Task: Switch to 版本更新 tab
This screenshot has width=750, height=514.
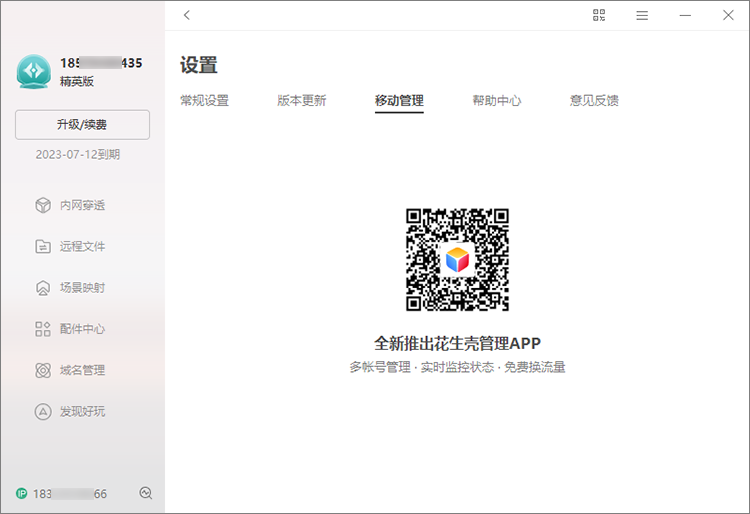Action: point(302,100)
